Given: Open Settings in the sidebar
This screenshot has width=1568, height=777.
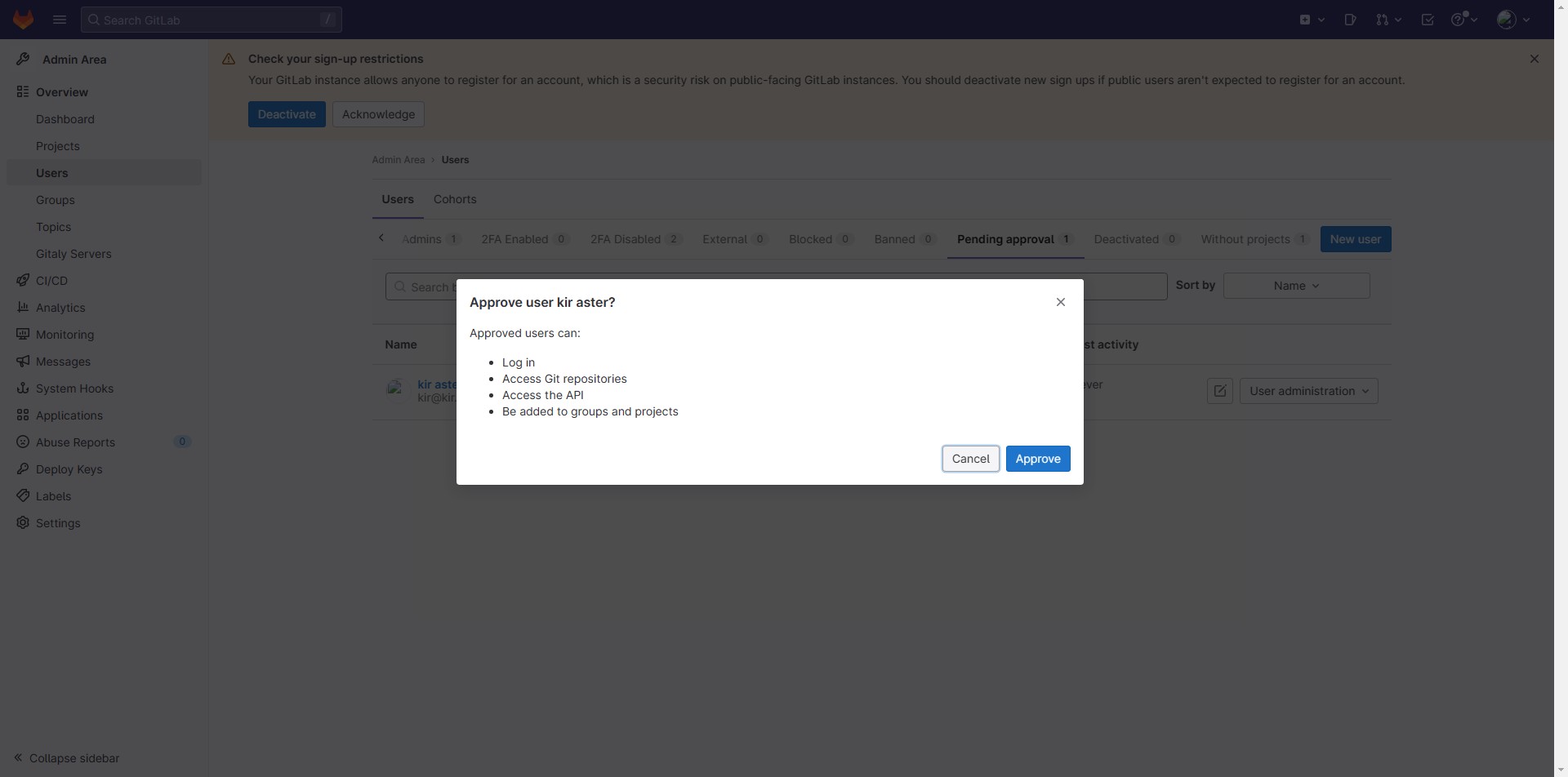Looking at the screenshot, I should click(x=104, y=523).
